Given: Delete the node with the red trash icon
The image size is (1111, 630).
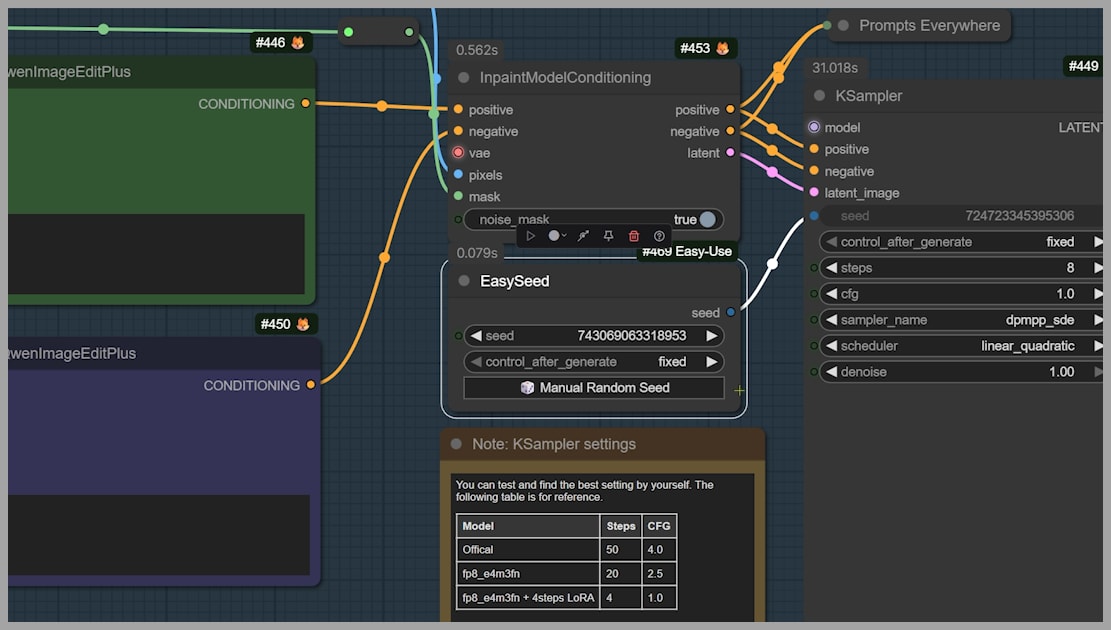Looking at the screenshot, I should (x=633, y=236).
